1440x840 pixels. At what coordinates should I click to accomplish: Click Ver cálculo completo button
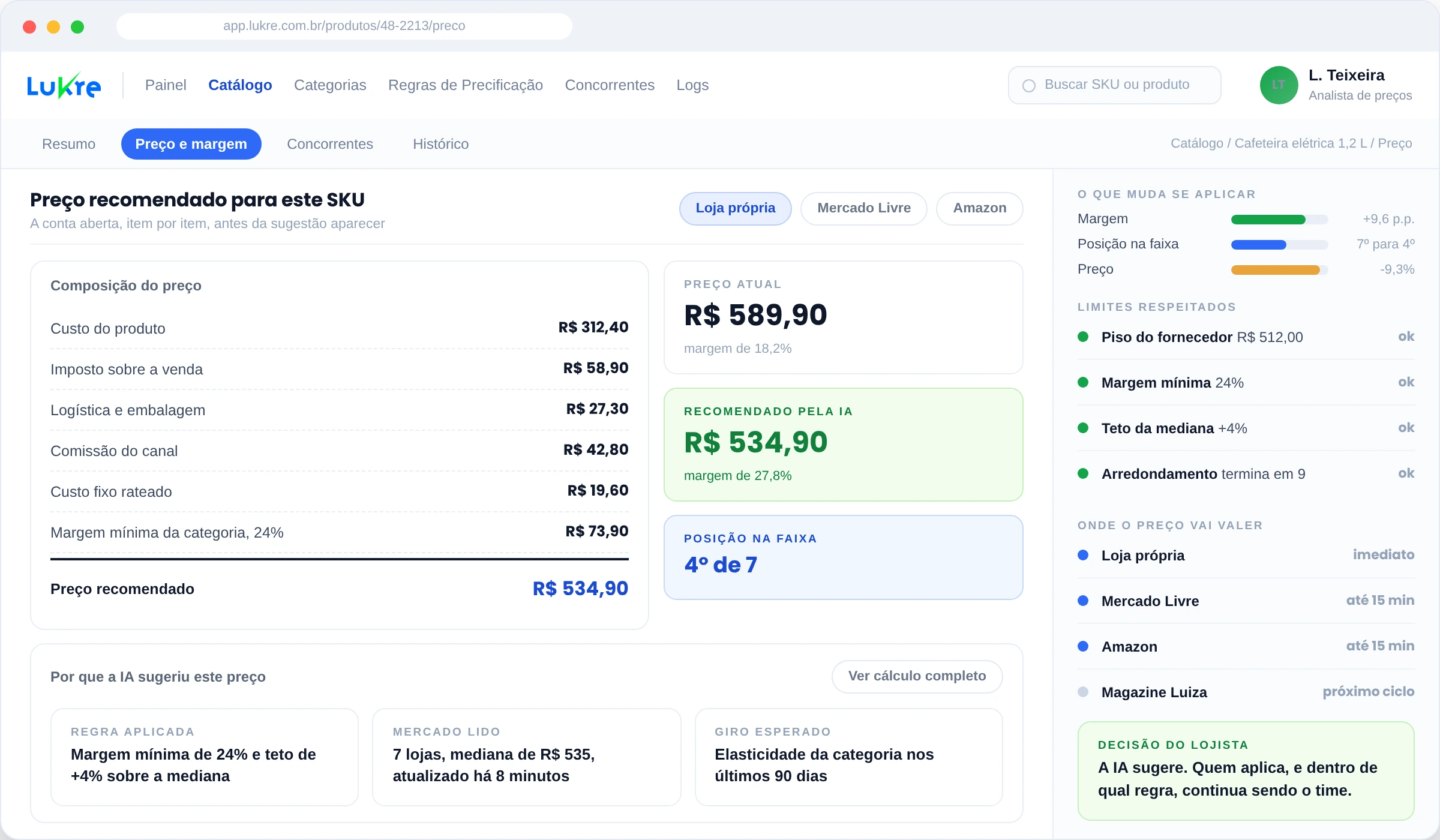click(917, 676)
